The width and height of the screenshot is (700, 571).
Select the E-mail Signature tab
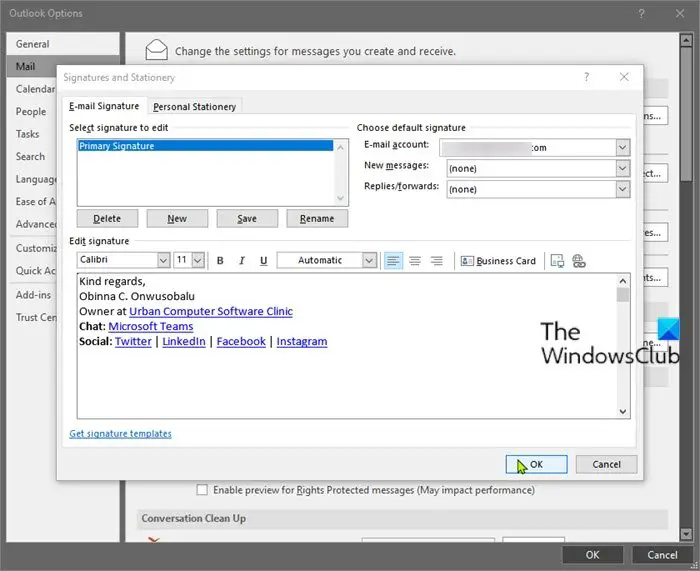(x=104, y=106)
